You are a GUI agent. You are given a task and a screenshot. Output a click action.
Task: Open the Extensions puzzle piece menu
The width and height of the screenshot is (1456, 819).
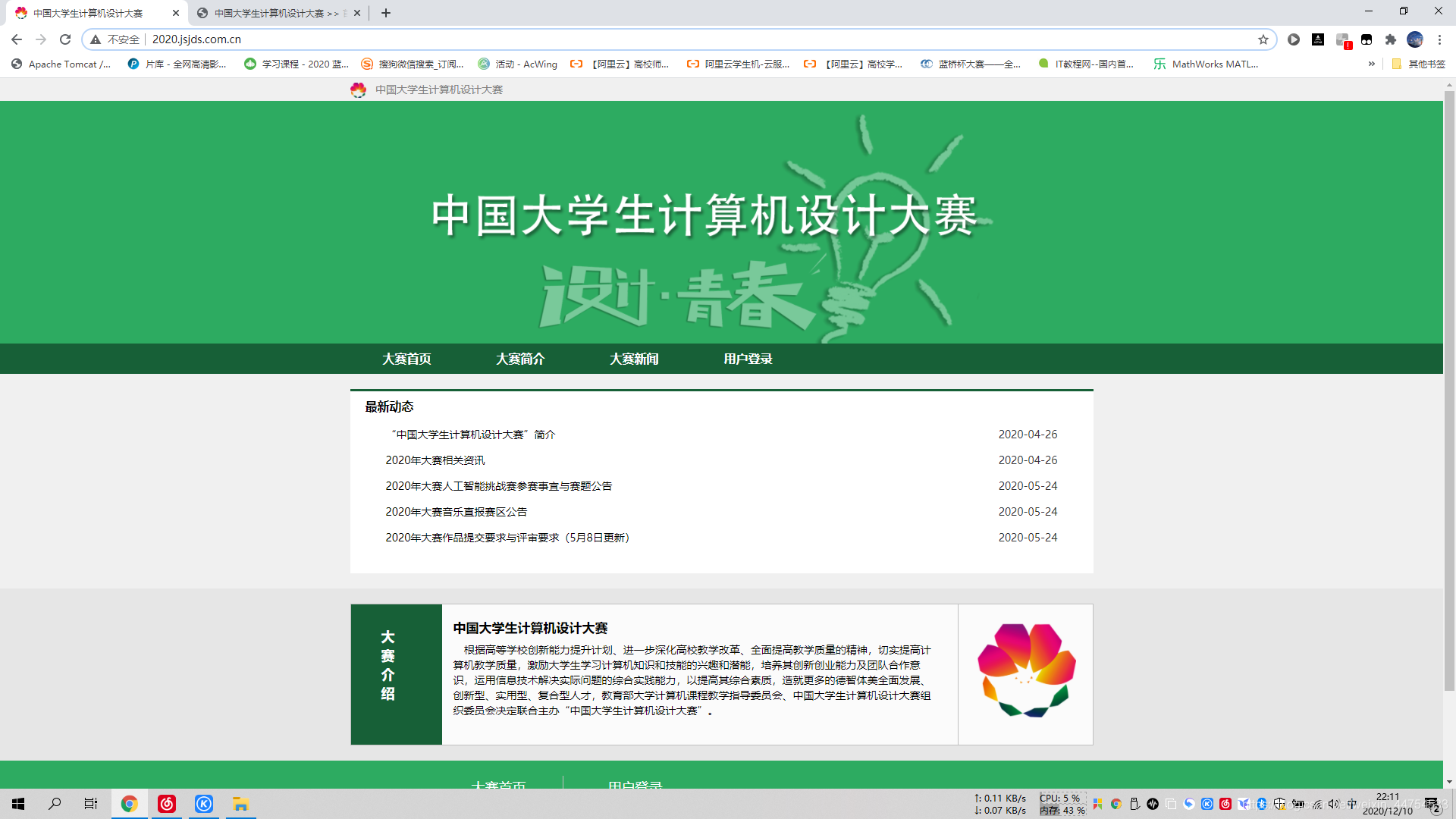(1391, 39)
